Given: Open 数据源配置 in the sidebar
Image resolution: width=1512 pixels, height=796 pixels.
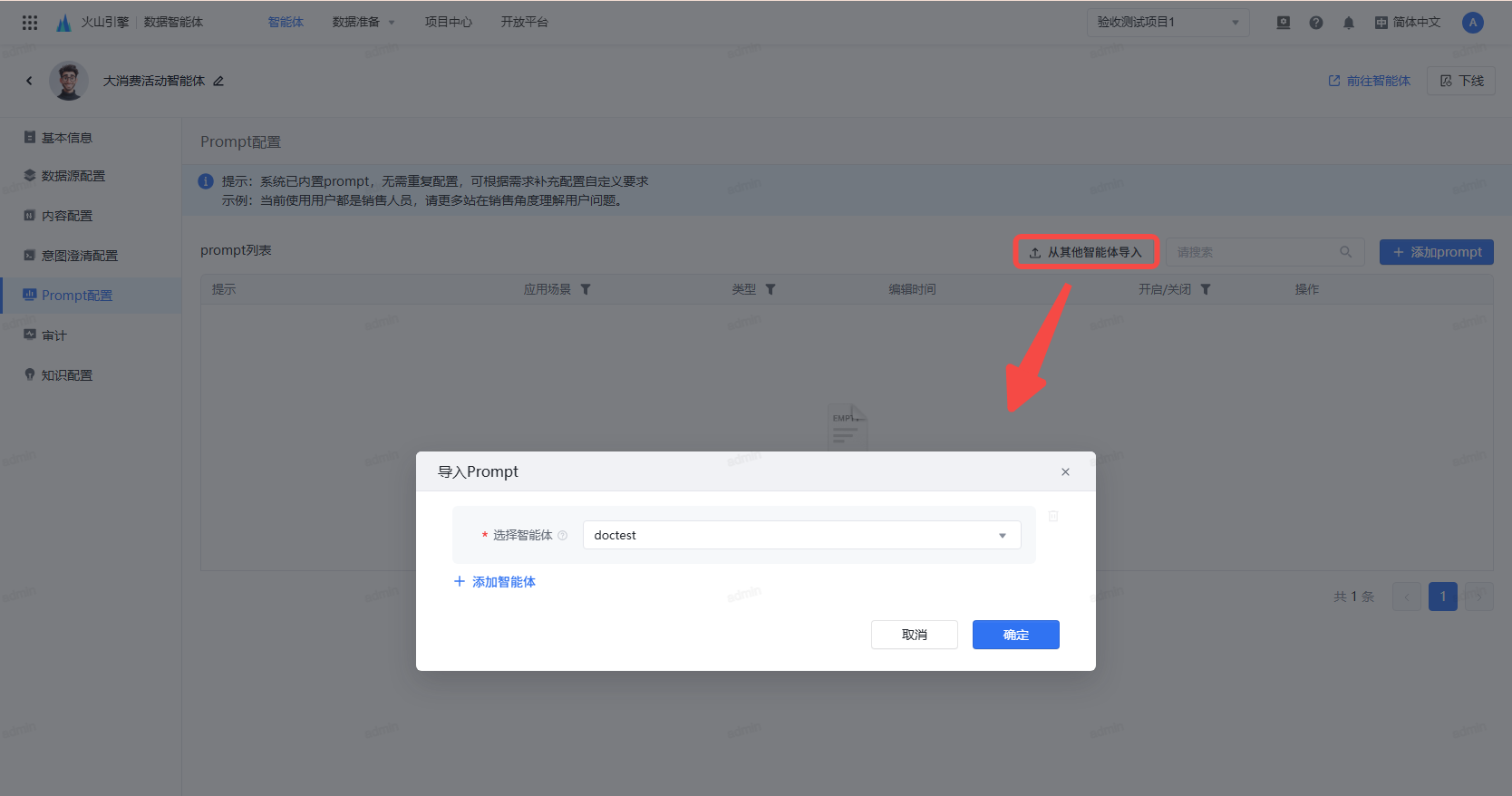Looking at the screenshot, I should click(x=91, y=176).
